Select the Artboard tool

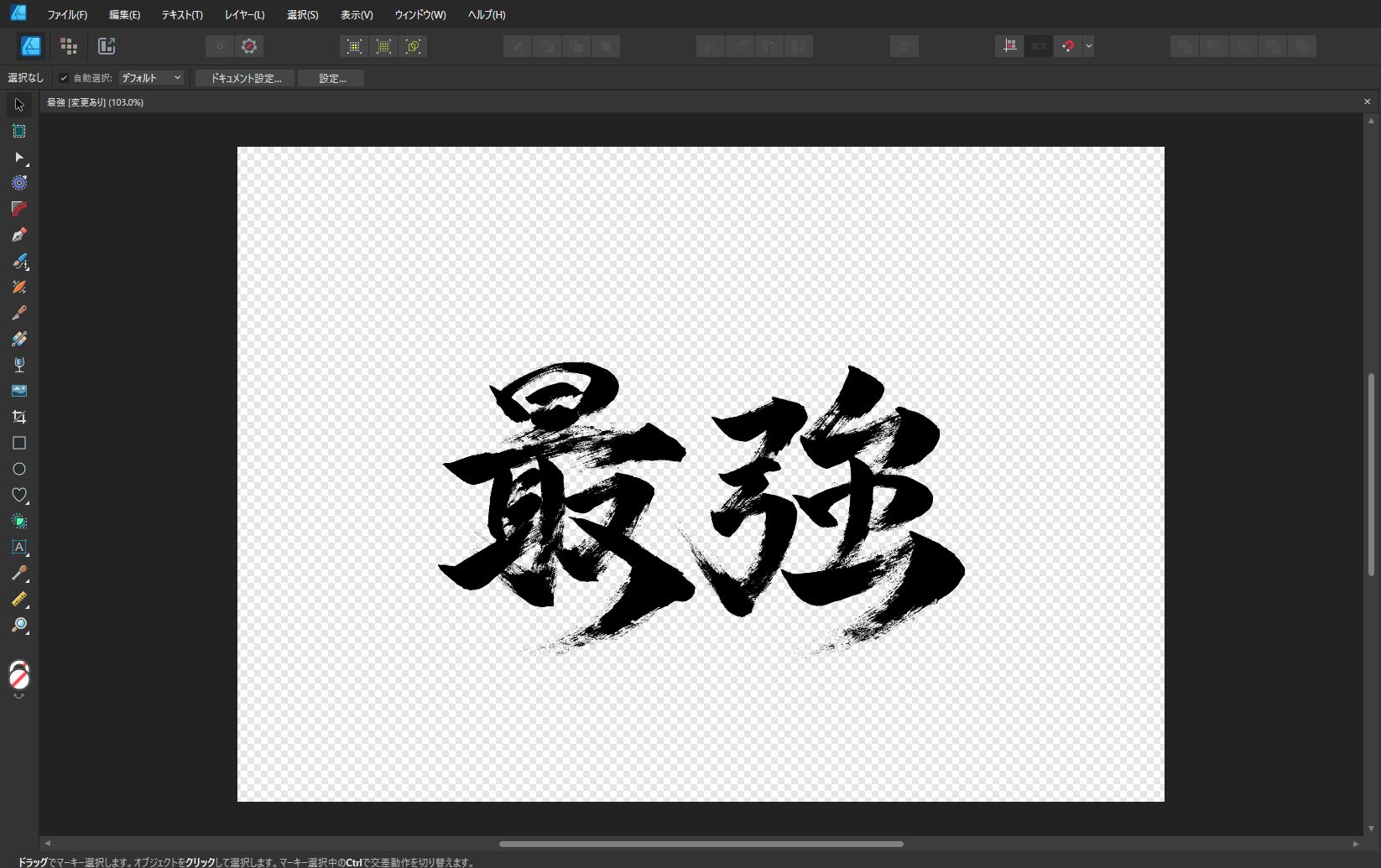click(19, 131)
